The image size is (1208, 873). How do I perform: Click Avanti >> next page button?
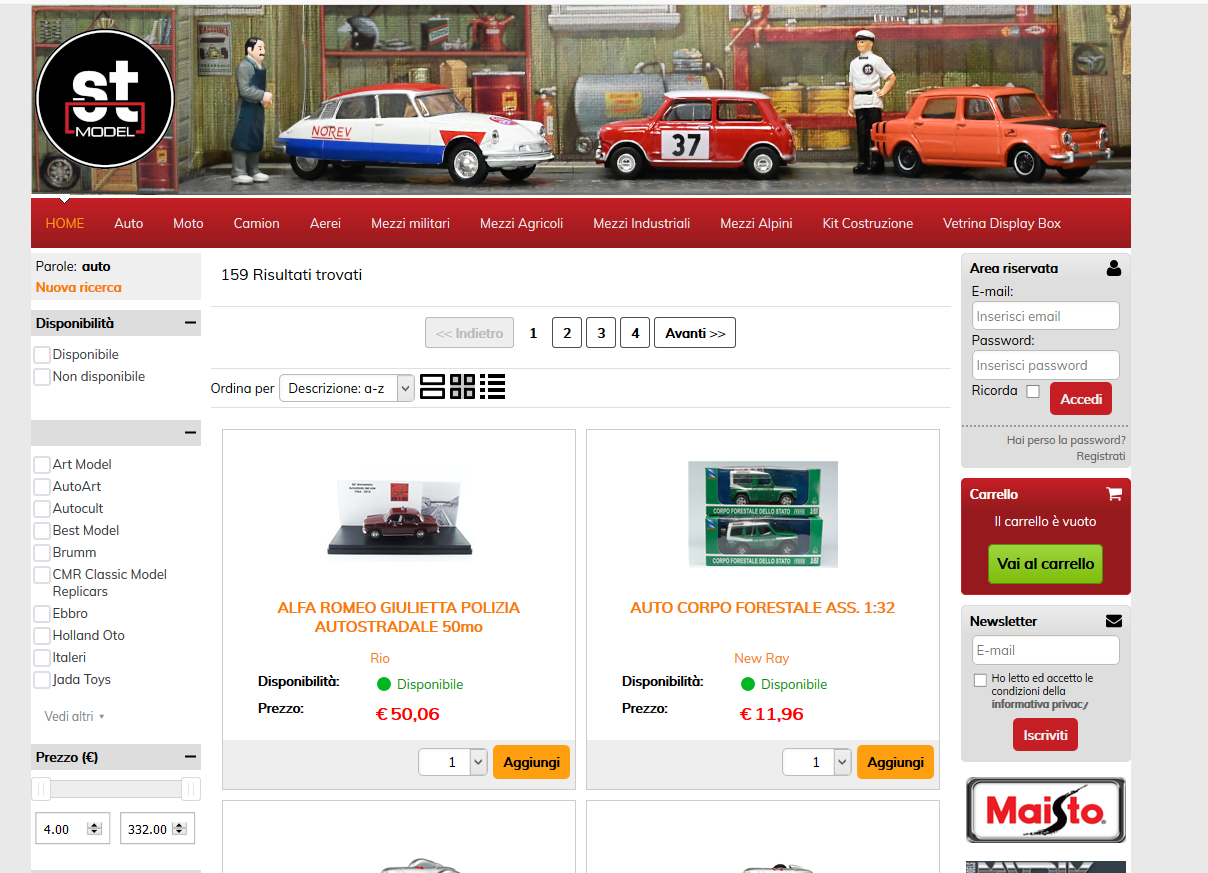tap(695, 333)
